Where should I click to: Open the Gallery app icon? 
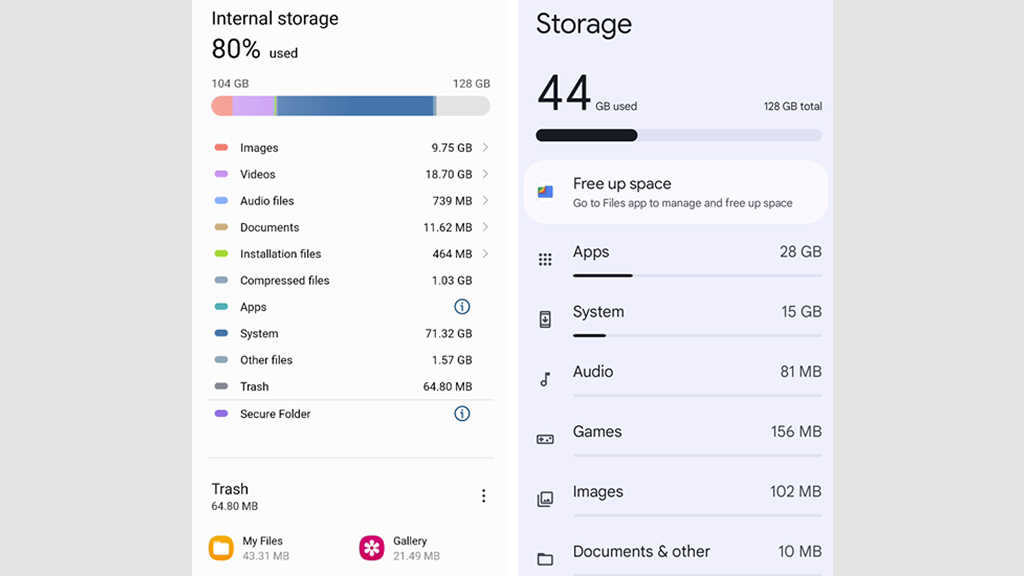371,548
